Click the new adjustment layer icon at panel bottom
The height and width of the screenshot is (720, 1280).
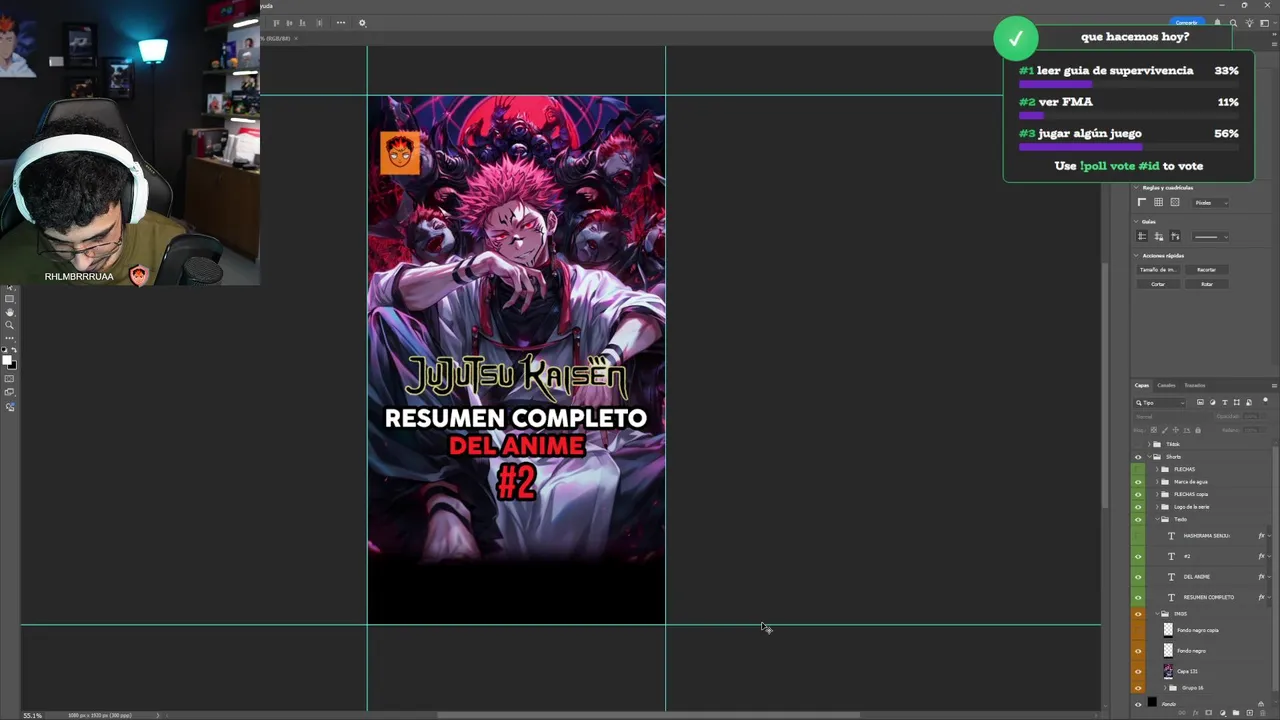(x=1223, y=713)
